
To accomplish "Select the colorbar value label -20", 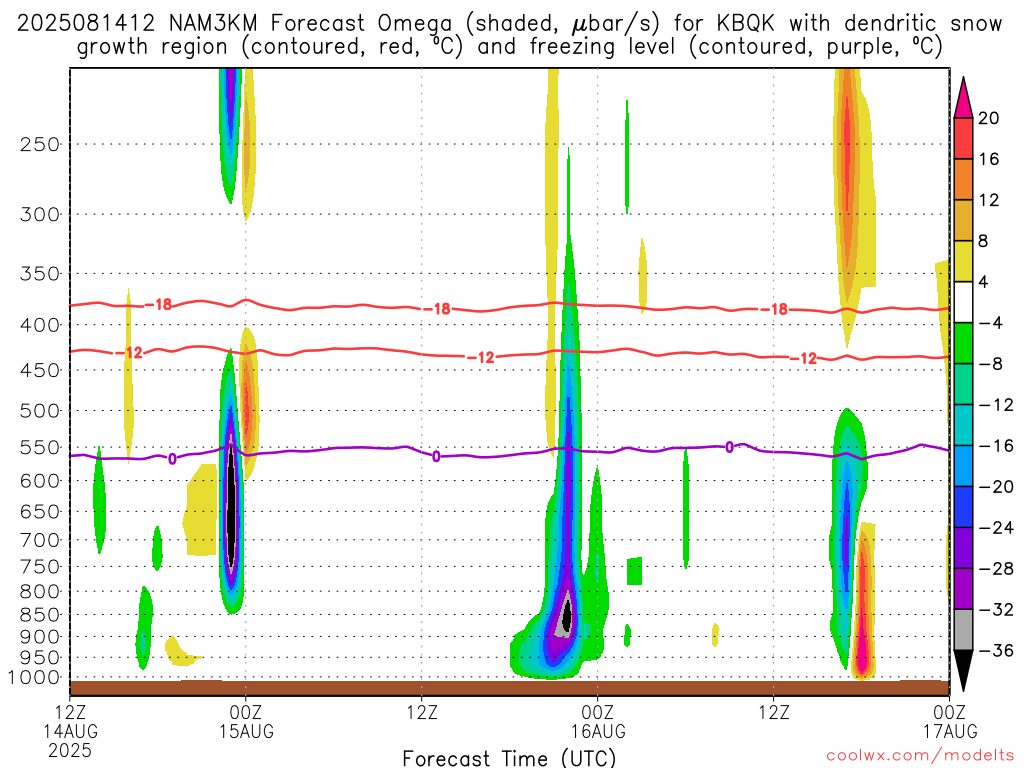I will coord(996,487).
